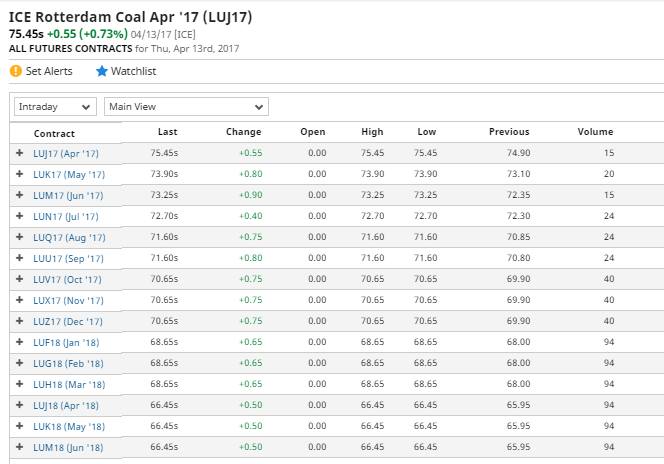Image resolution: width=664 pixels, height=464 pixels.
Task: Open the Main View dropdown
Action: pos(186,106)
